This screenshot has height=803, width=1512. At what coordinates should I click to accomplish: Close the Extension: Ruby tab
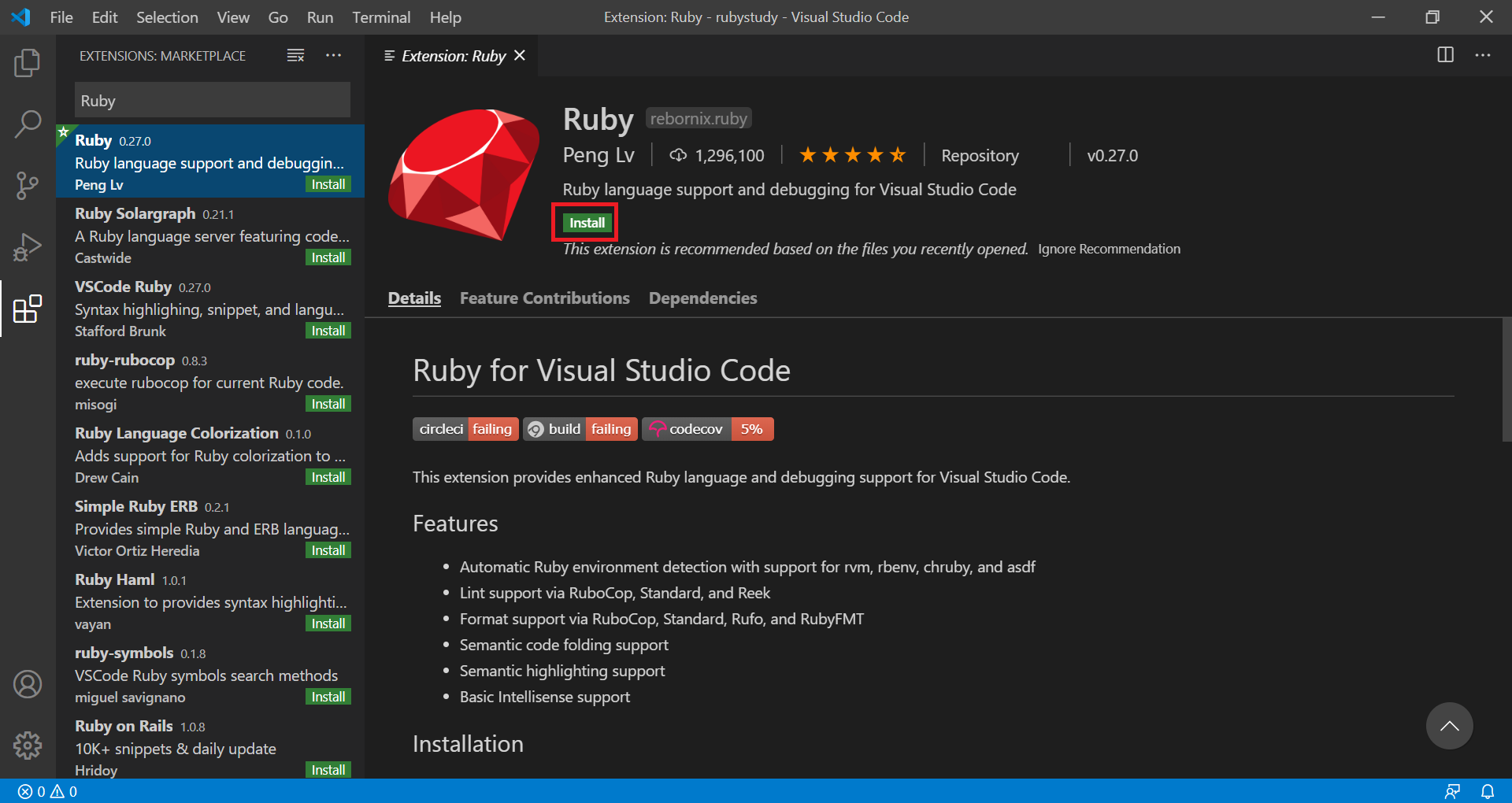520,55
